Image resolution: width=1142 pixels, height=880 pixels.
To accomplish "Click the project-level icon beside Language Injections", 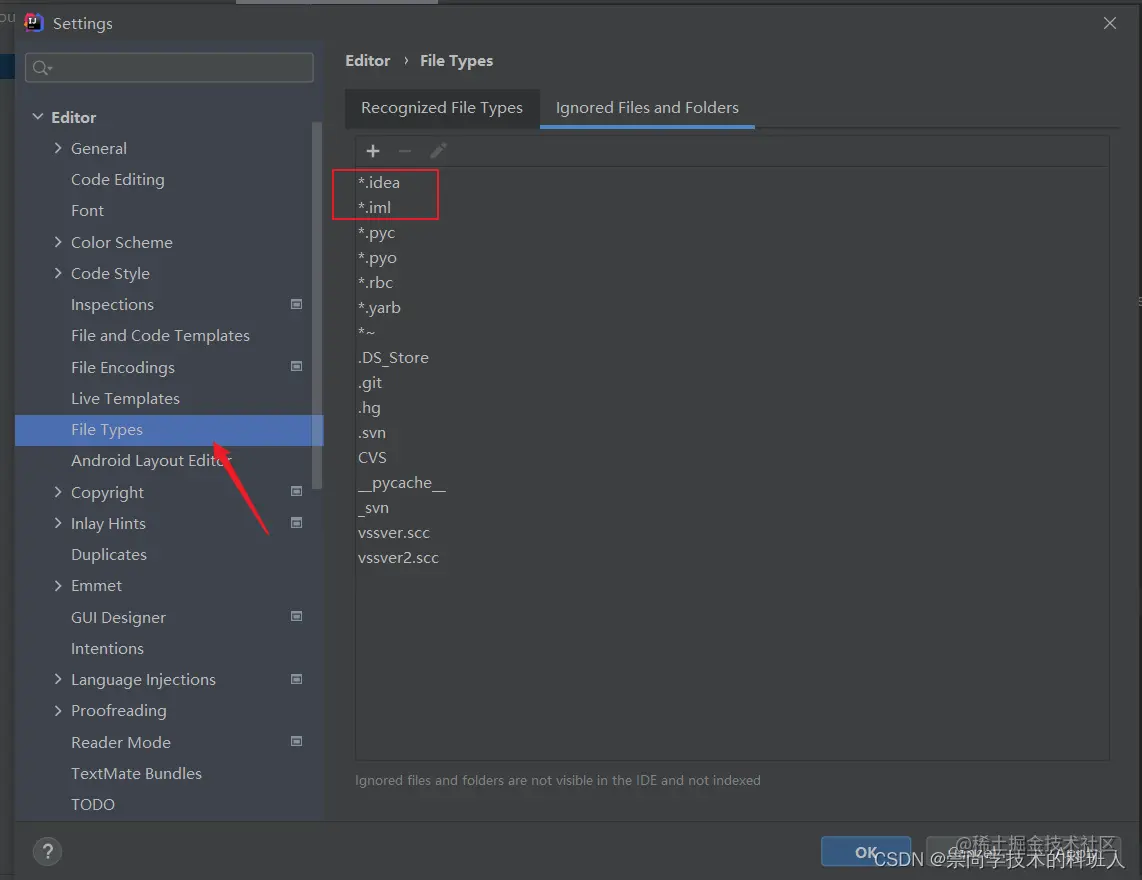I will point(296,679).
